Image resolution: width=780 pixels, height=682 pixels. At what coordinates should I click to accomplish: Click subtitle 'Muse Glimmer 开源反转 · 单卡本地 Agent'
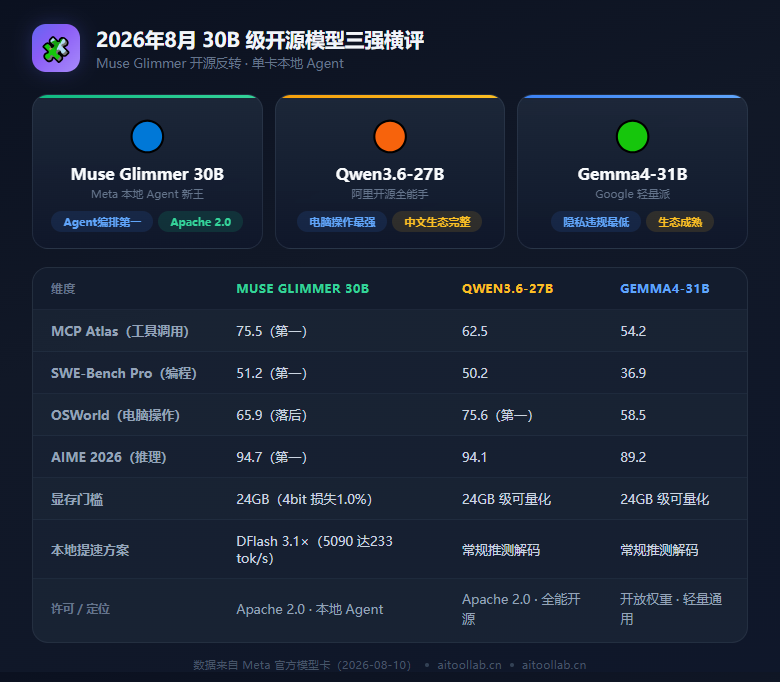point(220,64)
